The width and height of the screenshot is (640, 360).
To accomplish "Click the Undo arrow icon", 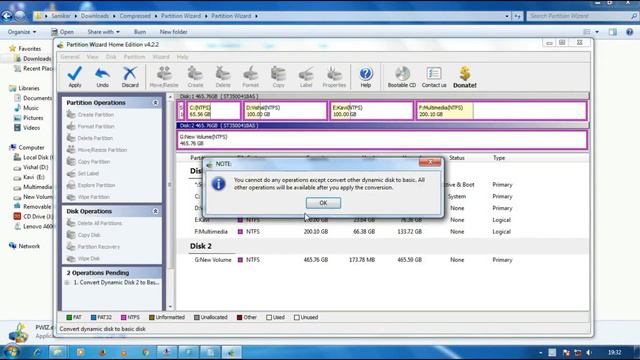I will tap(102, 74).
